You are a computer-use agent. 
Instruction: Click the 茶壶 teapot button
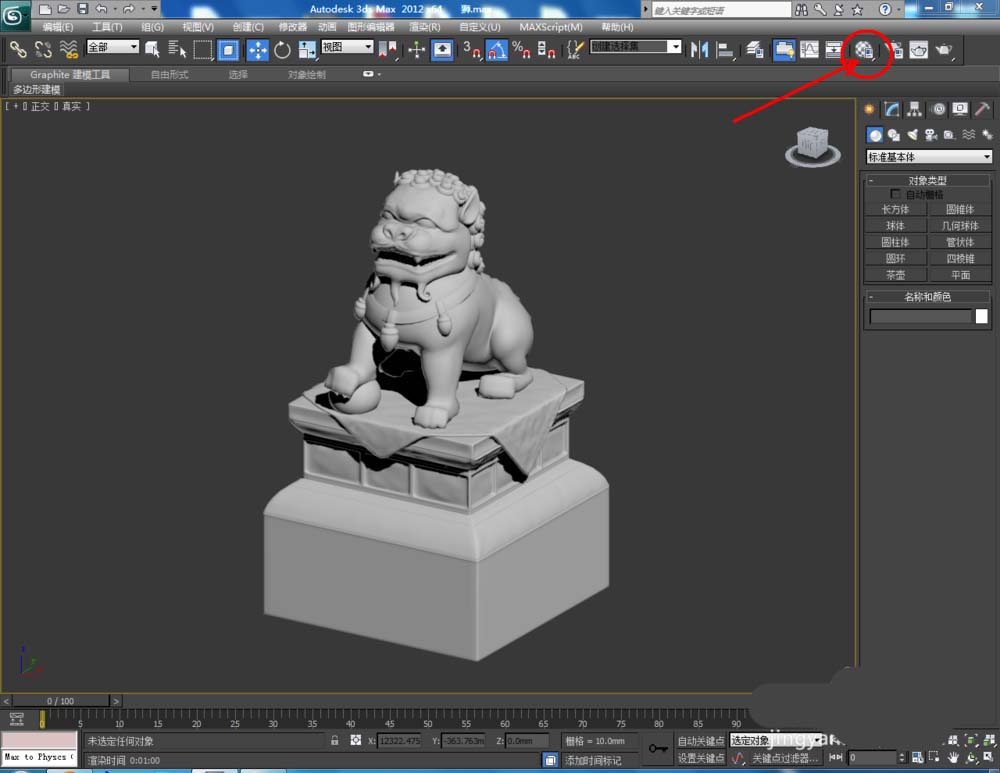click(895, 275)
